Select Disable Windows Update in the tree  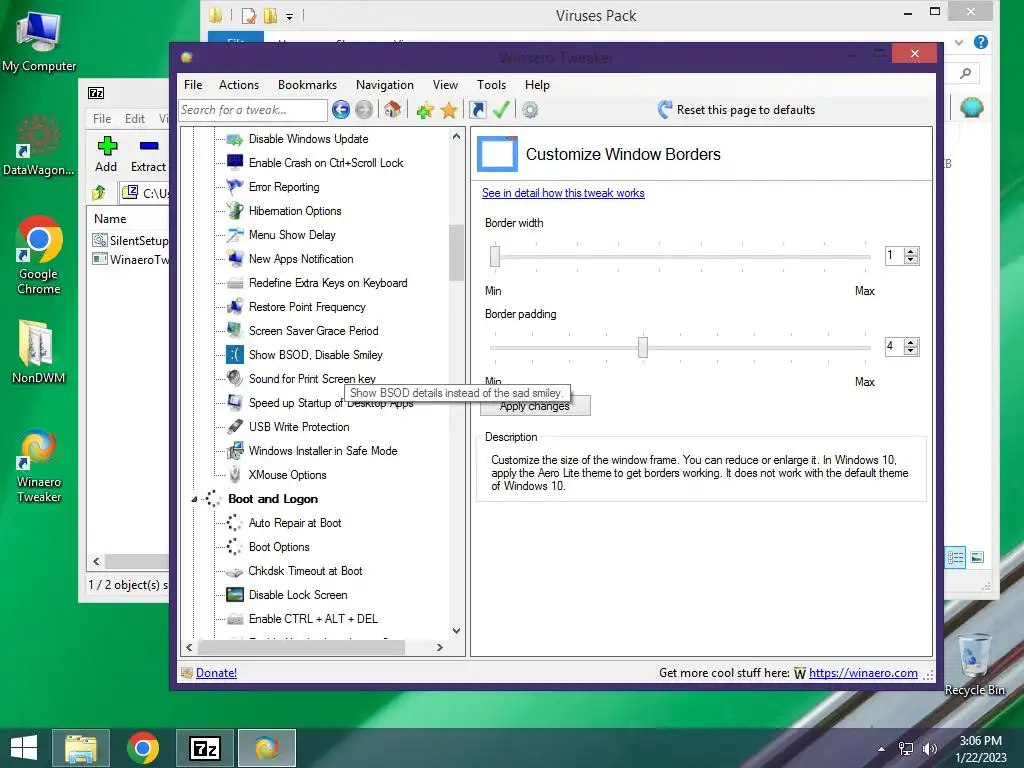(308, 139)
